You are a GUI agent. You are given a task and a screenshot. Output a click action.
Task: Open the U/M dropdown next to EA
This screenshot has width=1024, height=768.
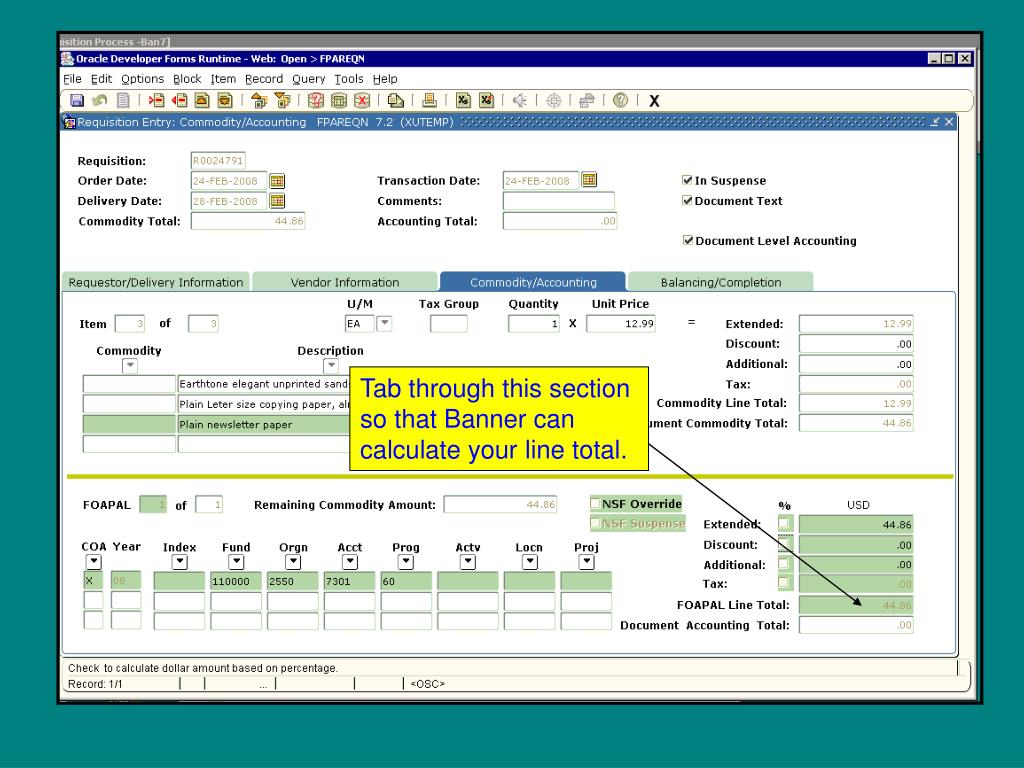(x=385, y=323)
